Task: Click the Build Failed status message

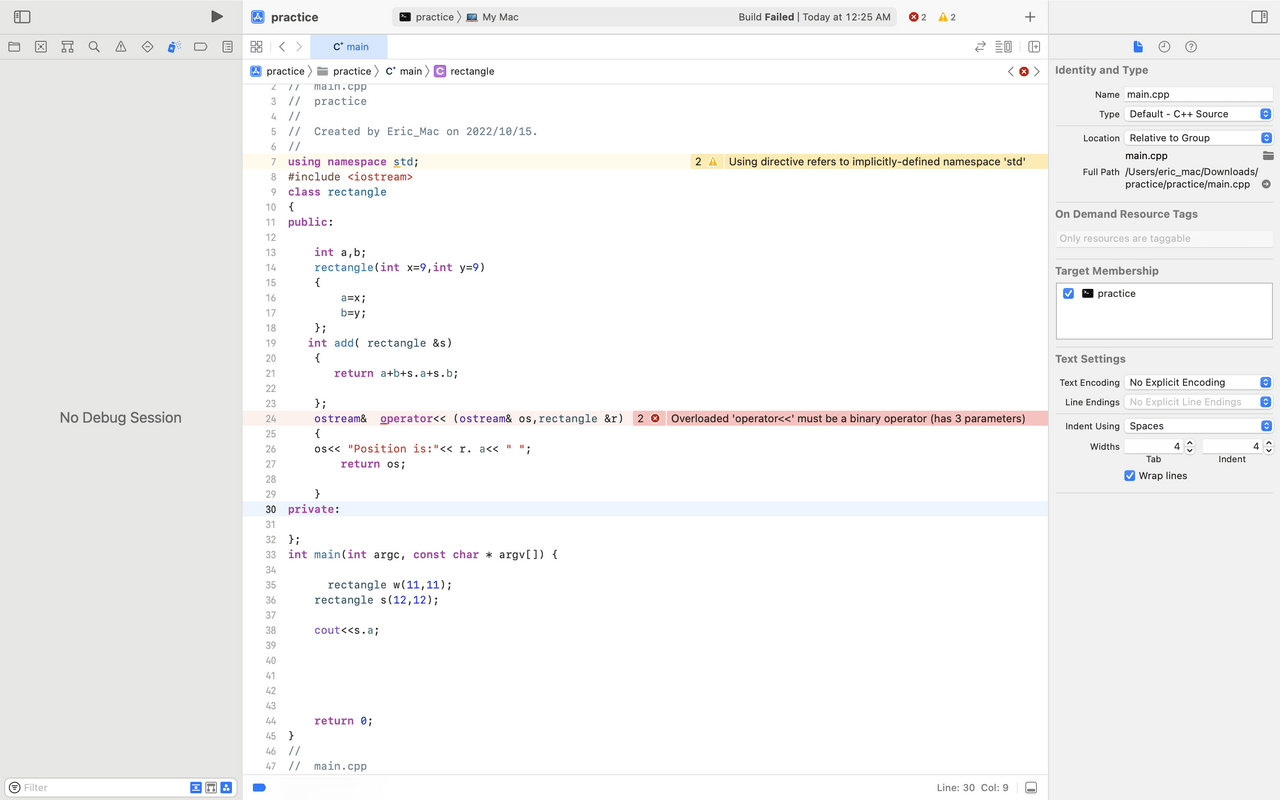Action: click(814, 17)
